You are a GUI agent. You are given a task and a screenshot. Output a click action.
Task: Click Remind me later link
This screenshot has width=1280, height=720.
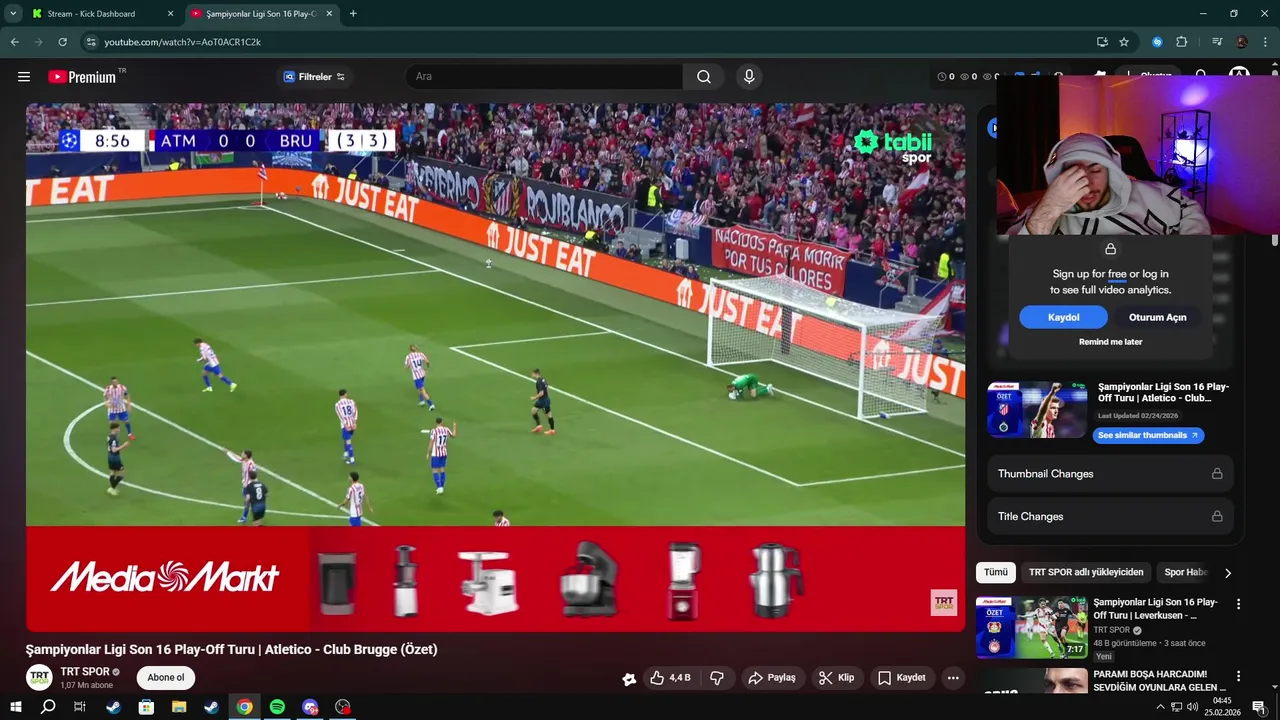pos(1110,342)
